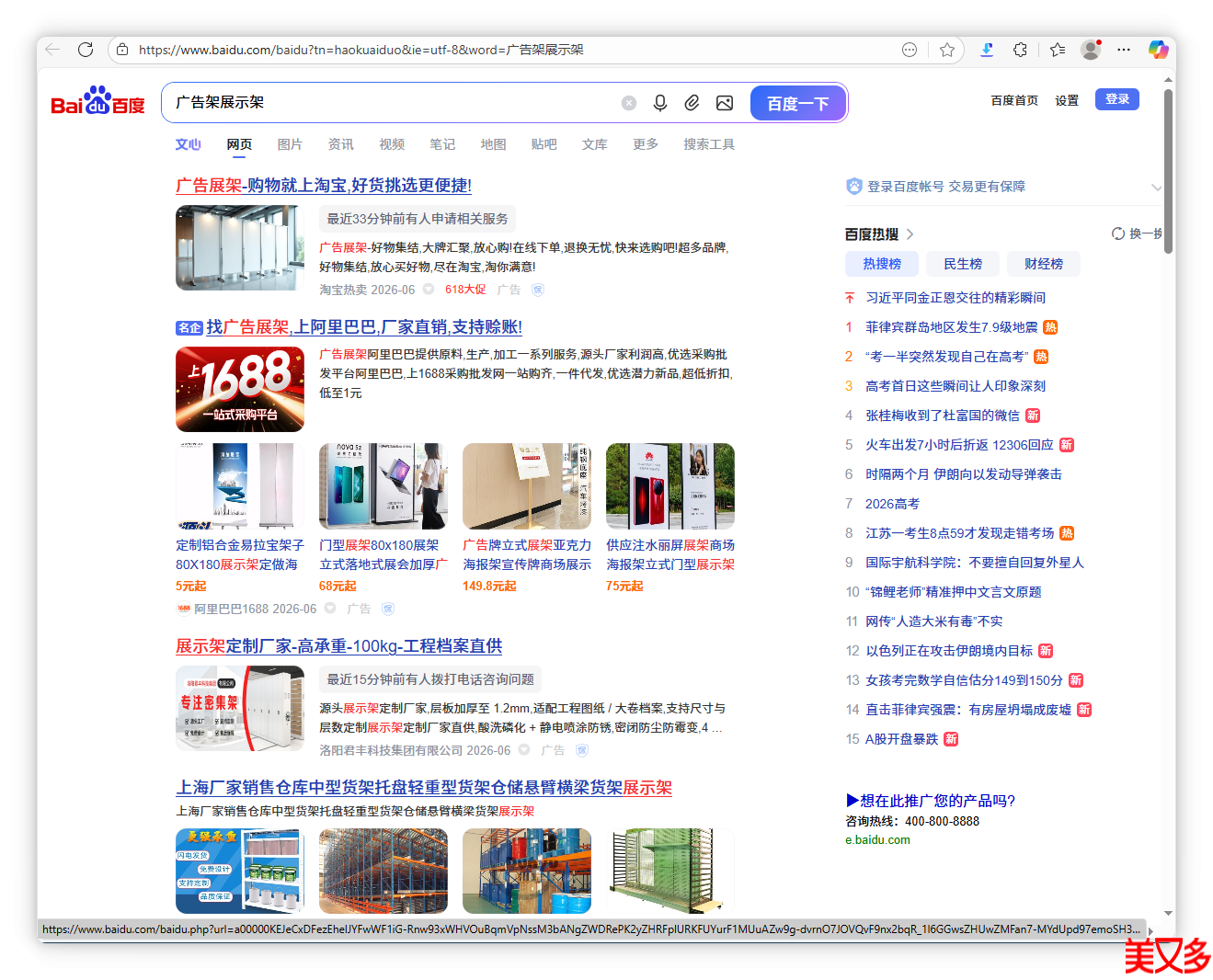
Task: Open the reader mode icon in address bar
Action: coord(910,50)
